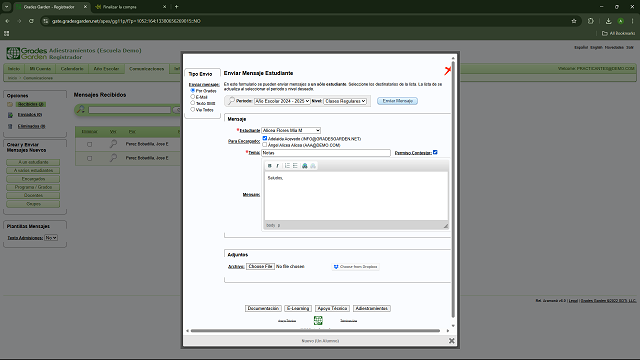Viewport: 640px width, 360px height.
Task: Click into the message body editor area
Action: click(x=356, y=196)
